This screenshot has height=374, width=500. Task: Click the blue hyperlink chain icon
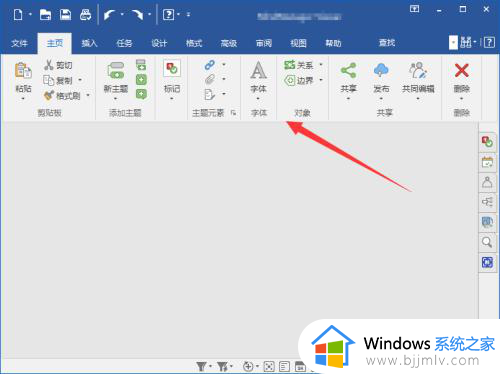[210, 65]
